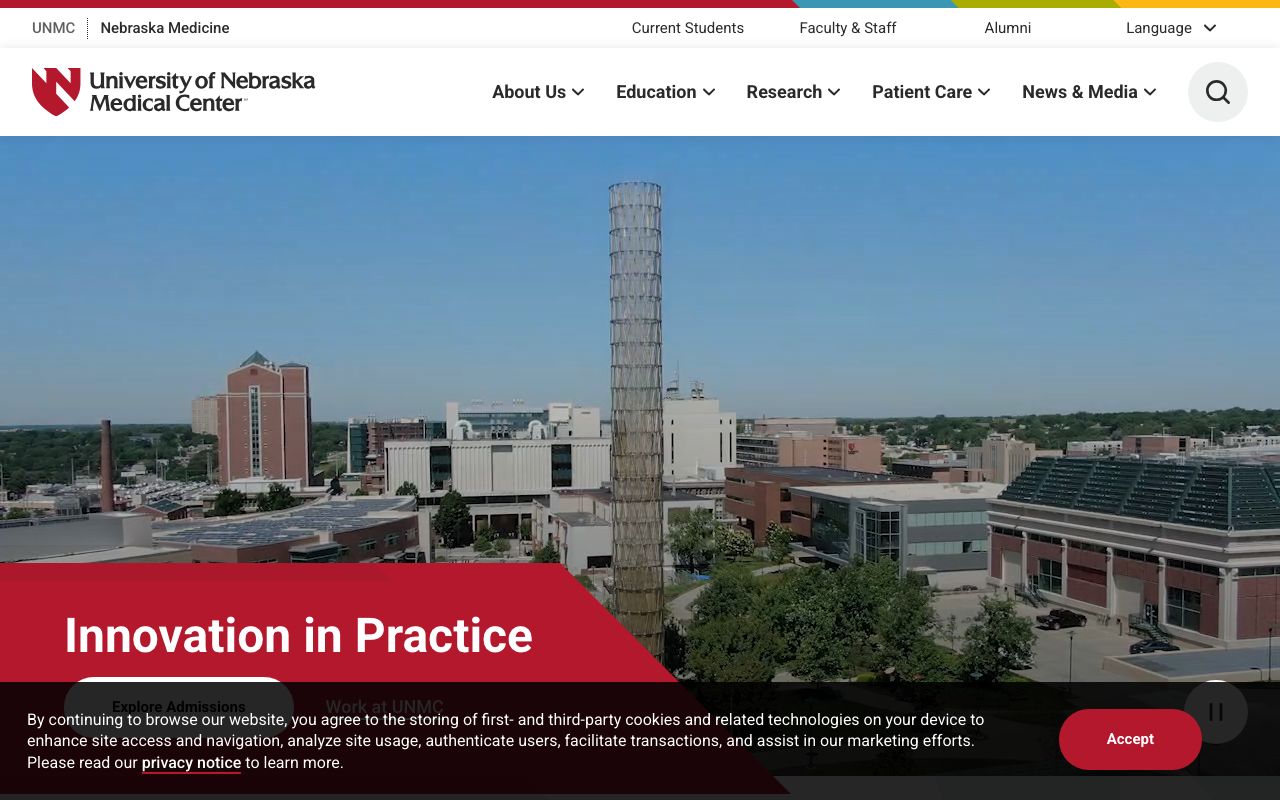Expand the Education dropdown

click(664, 91)
